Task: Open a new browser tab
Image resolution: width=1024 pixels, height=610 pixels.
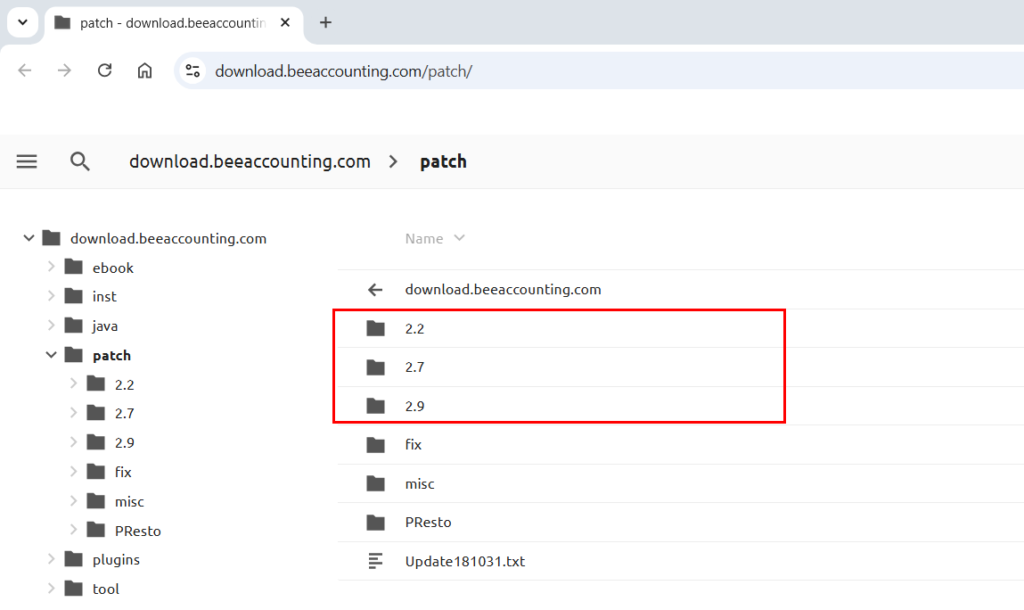Action: (x=325, y=23)
